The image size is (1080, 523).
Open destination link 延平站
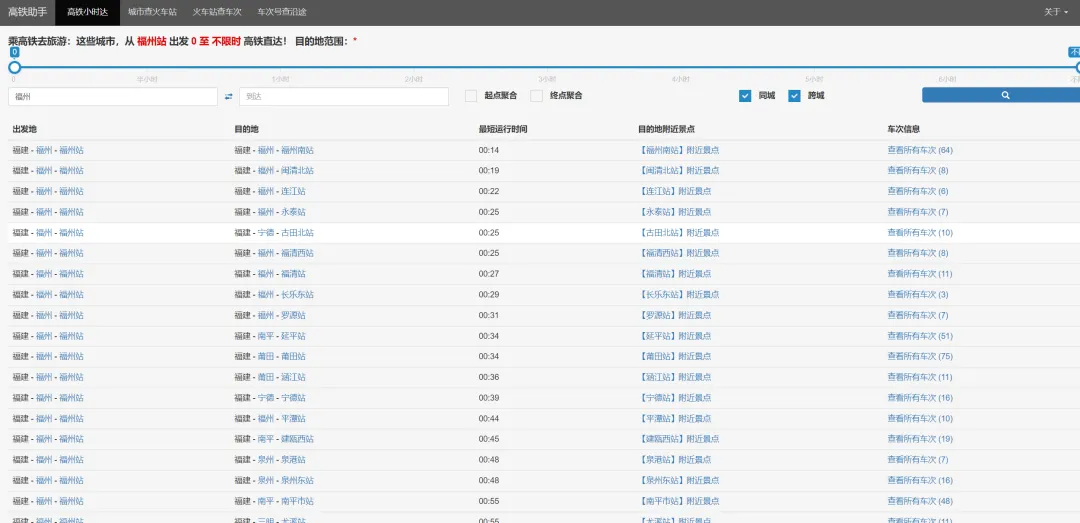click(293, 336)
